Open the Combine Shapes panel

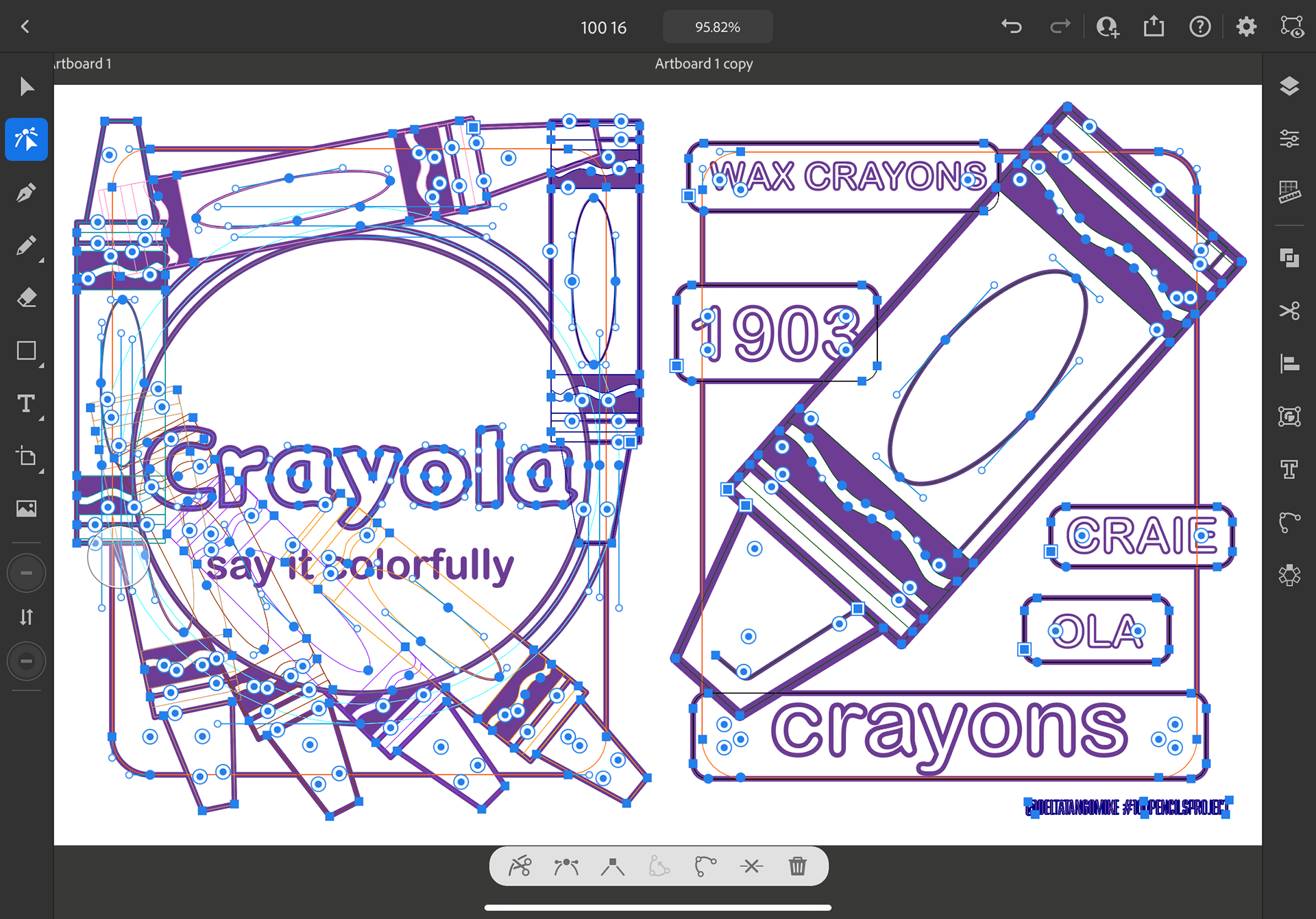(x=1289, y=258)
